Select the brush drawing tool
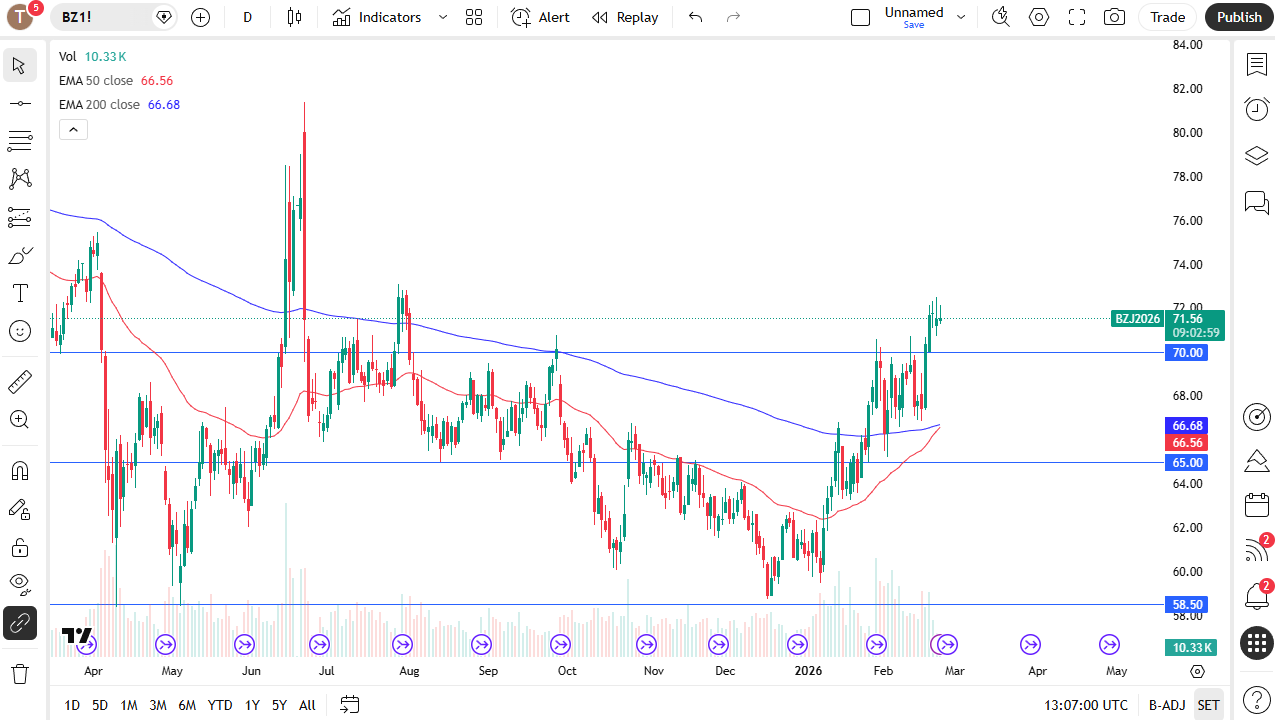The height and width of the screenshot is (720, 1275). [x=19, y=255]
